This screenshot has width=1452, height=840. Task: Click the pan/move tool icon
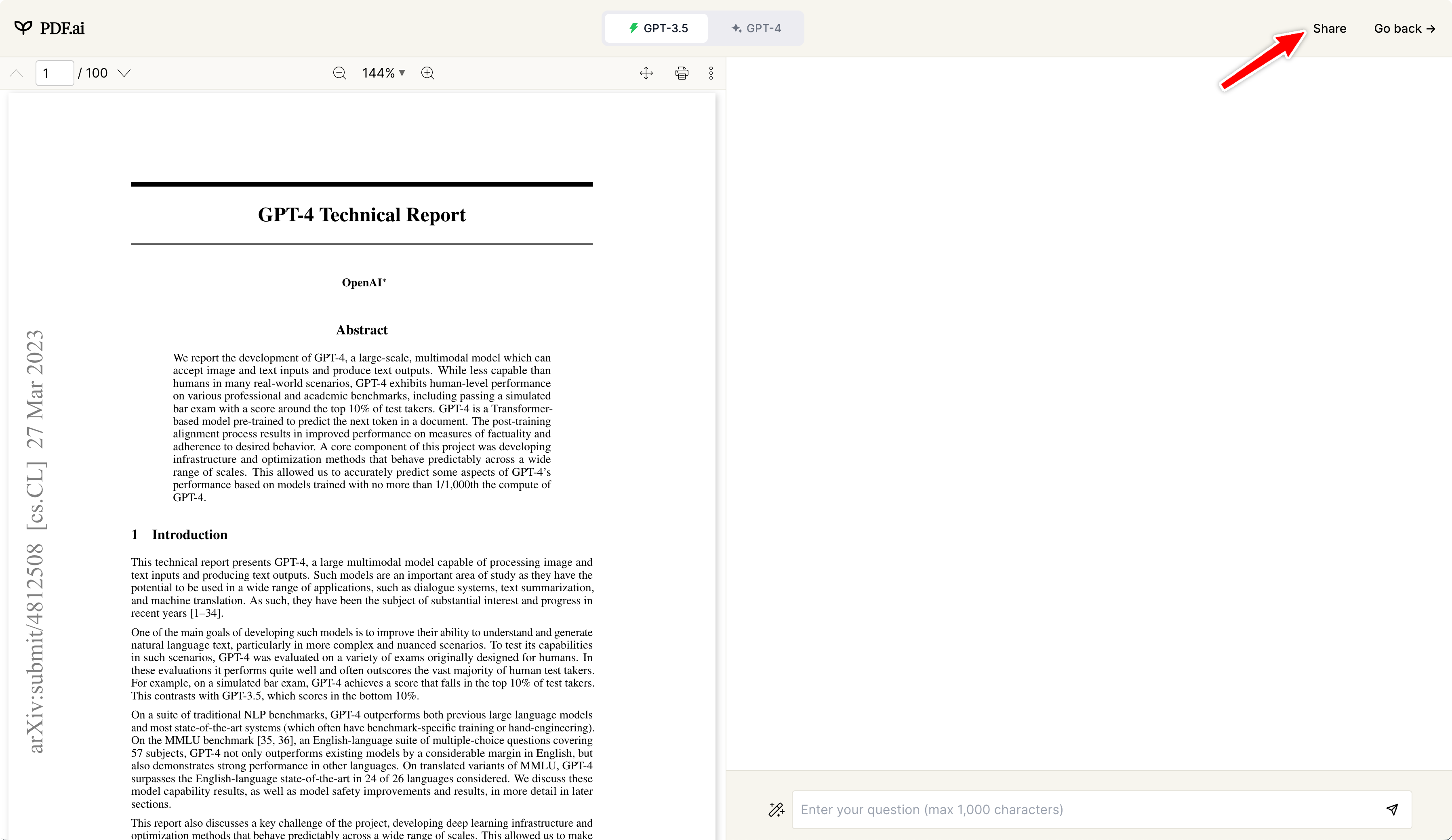646,73
